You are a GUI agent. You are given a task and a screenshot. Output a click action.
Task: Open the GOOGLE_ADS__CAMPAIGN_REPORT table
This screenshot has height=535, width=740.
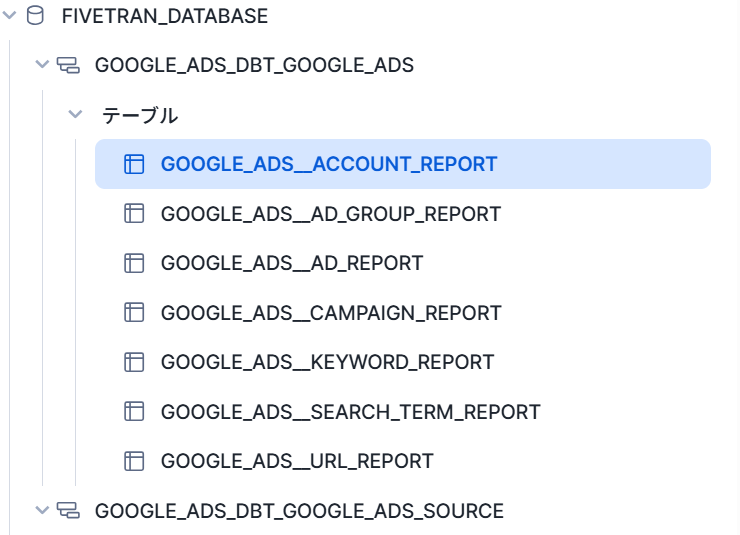[331, 313]
